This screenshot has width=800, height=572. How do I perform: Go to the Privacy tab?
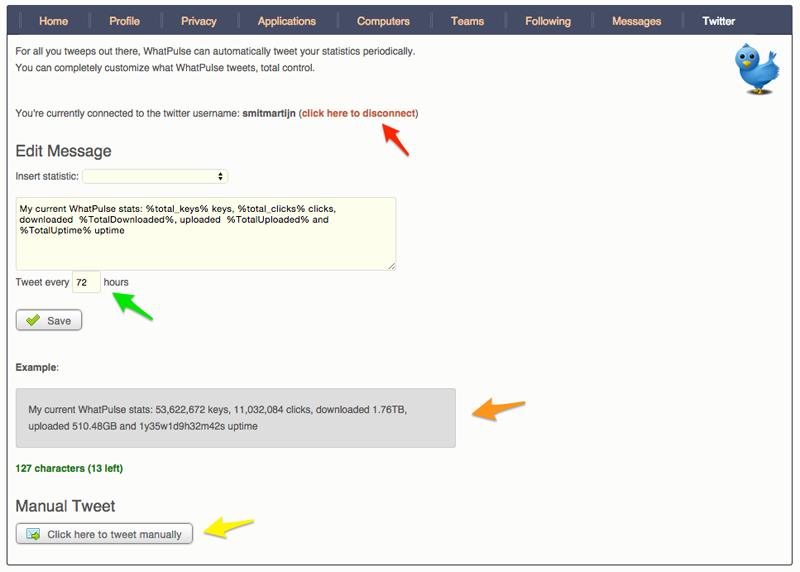[198, 21]
